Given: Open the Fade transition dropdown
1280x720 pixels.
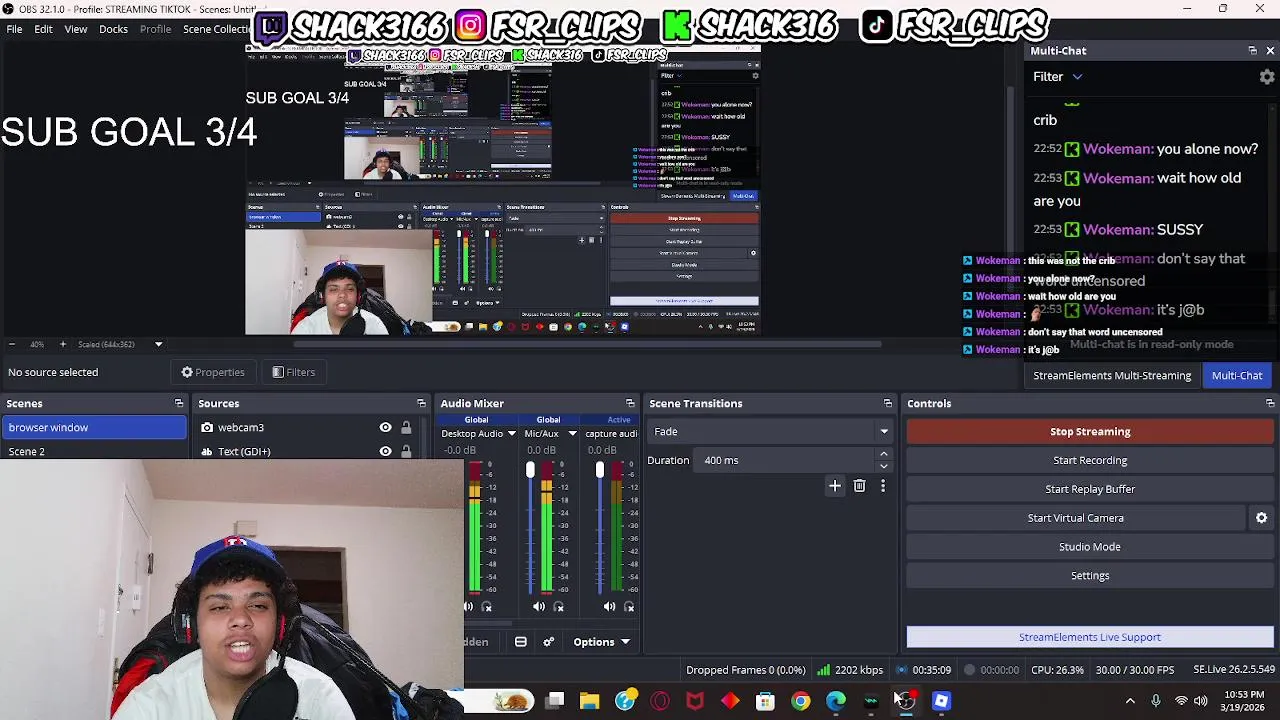Looking at the screenshot, I should (x=769, y=432).
